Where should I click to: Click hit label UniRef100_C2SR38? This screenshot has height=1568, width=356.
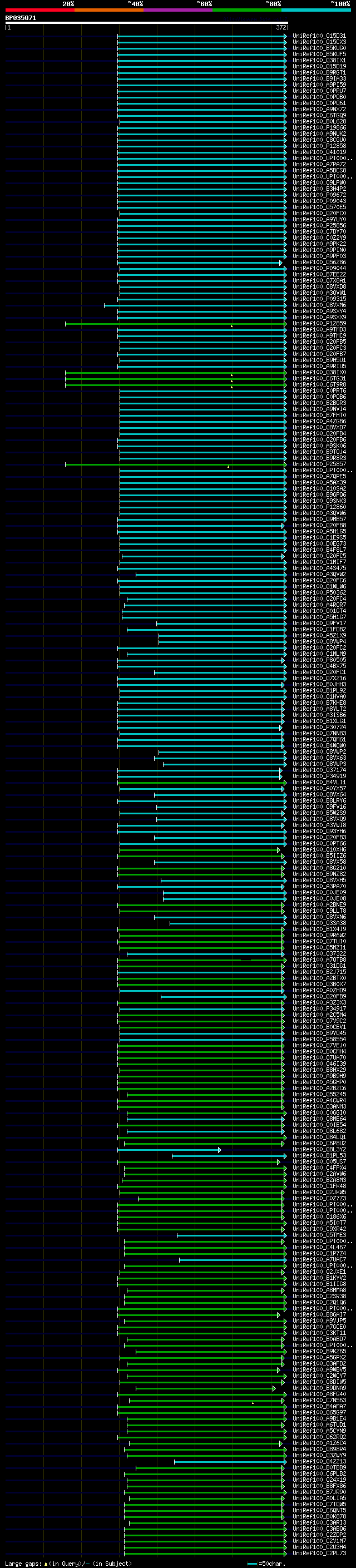coord(319,1296)
